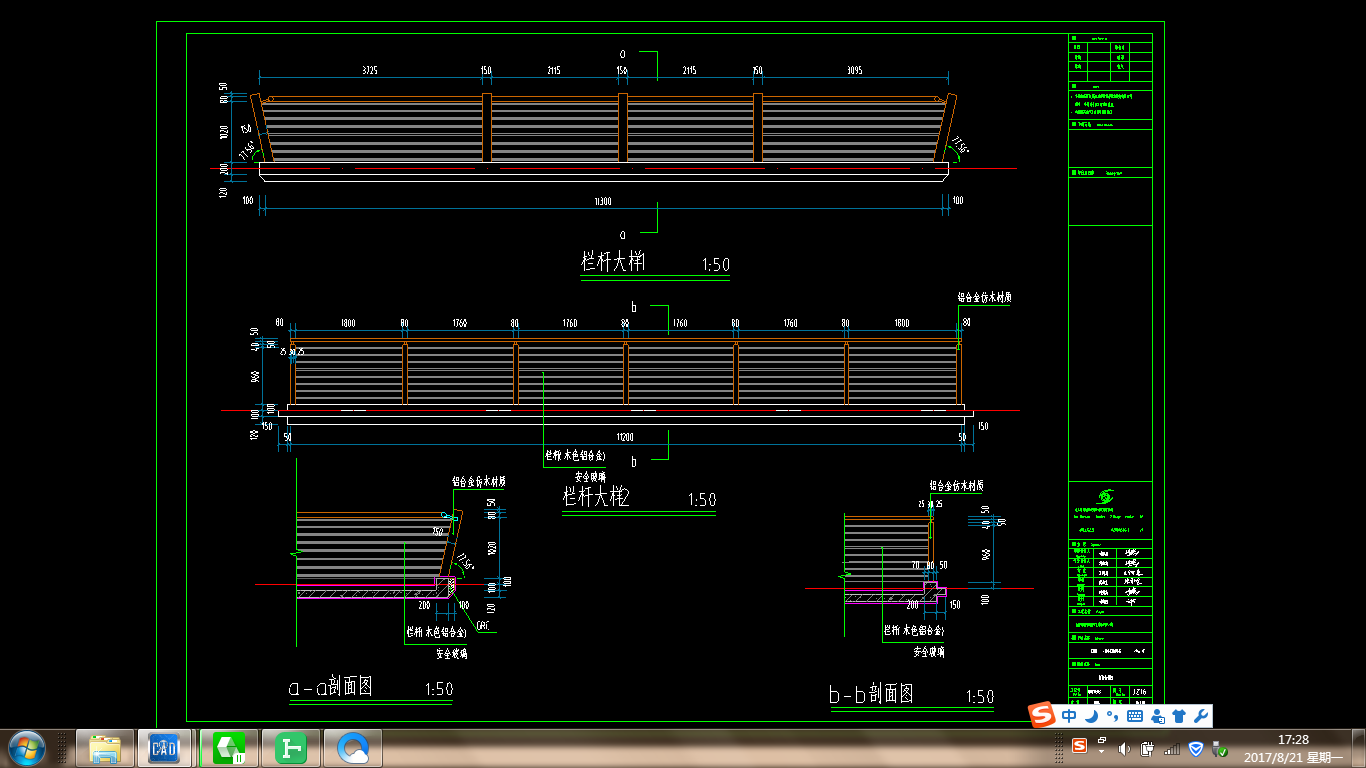The width and height of the screenshot is (1366, 768).
Task: Click the safely remove USB hardware icon
Action: pos(1218,748)
